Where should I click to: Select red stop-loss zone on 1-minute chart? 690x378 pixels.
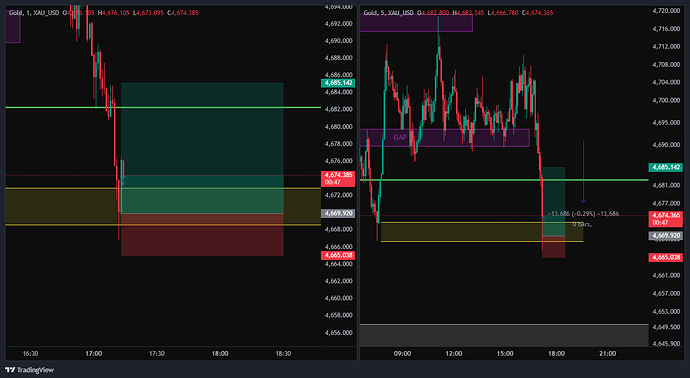pyautogui.click(x=202, y=235)
